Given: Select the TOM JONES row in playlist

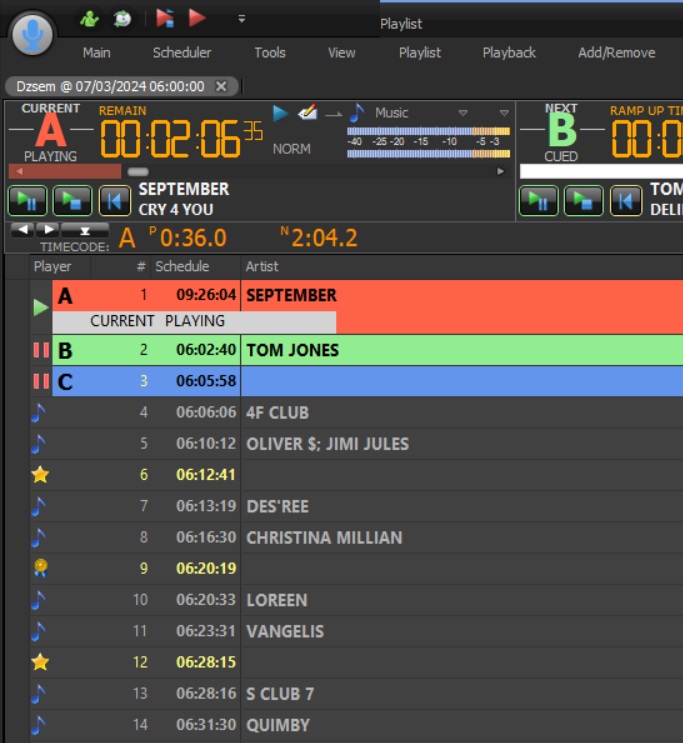Looking at the screenshot, I should pos(292,350).
